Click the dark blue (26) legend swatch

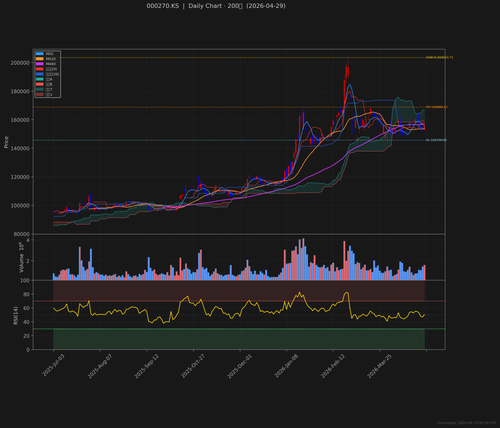[40, 74]
